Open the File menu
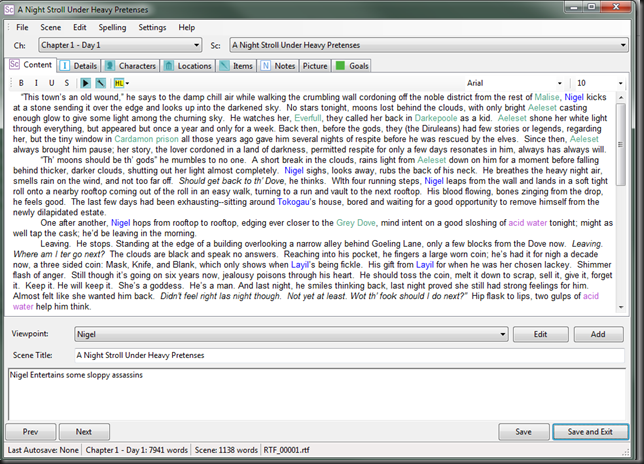 click(22, 28)
